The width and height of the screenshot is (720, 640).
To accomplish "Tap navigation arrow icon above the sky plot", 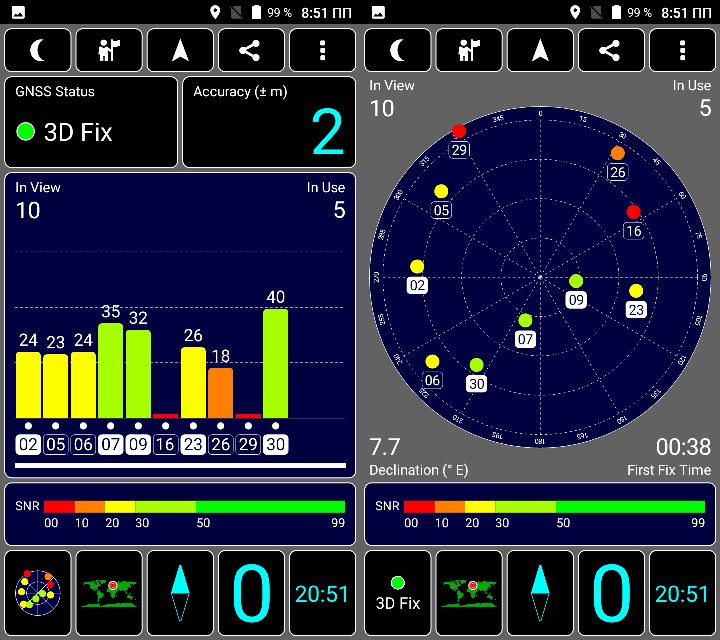I will tap(540, 50).
